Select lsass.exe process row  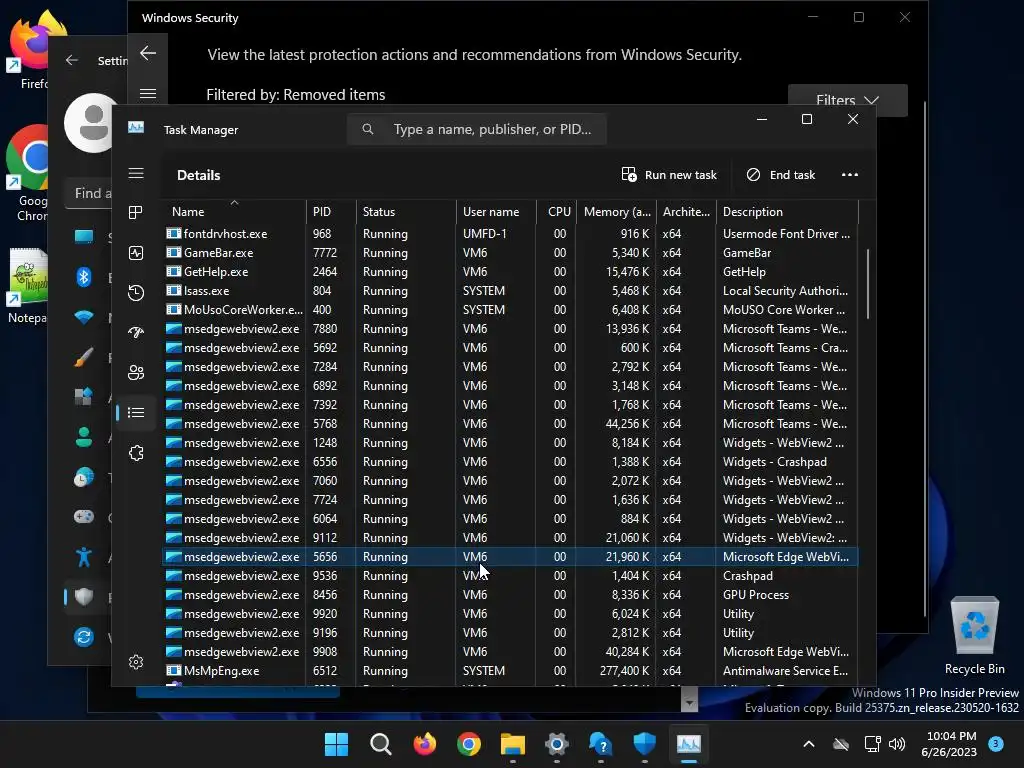509,291
